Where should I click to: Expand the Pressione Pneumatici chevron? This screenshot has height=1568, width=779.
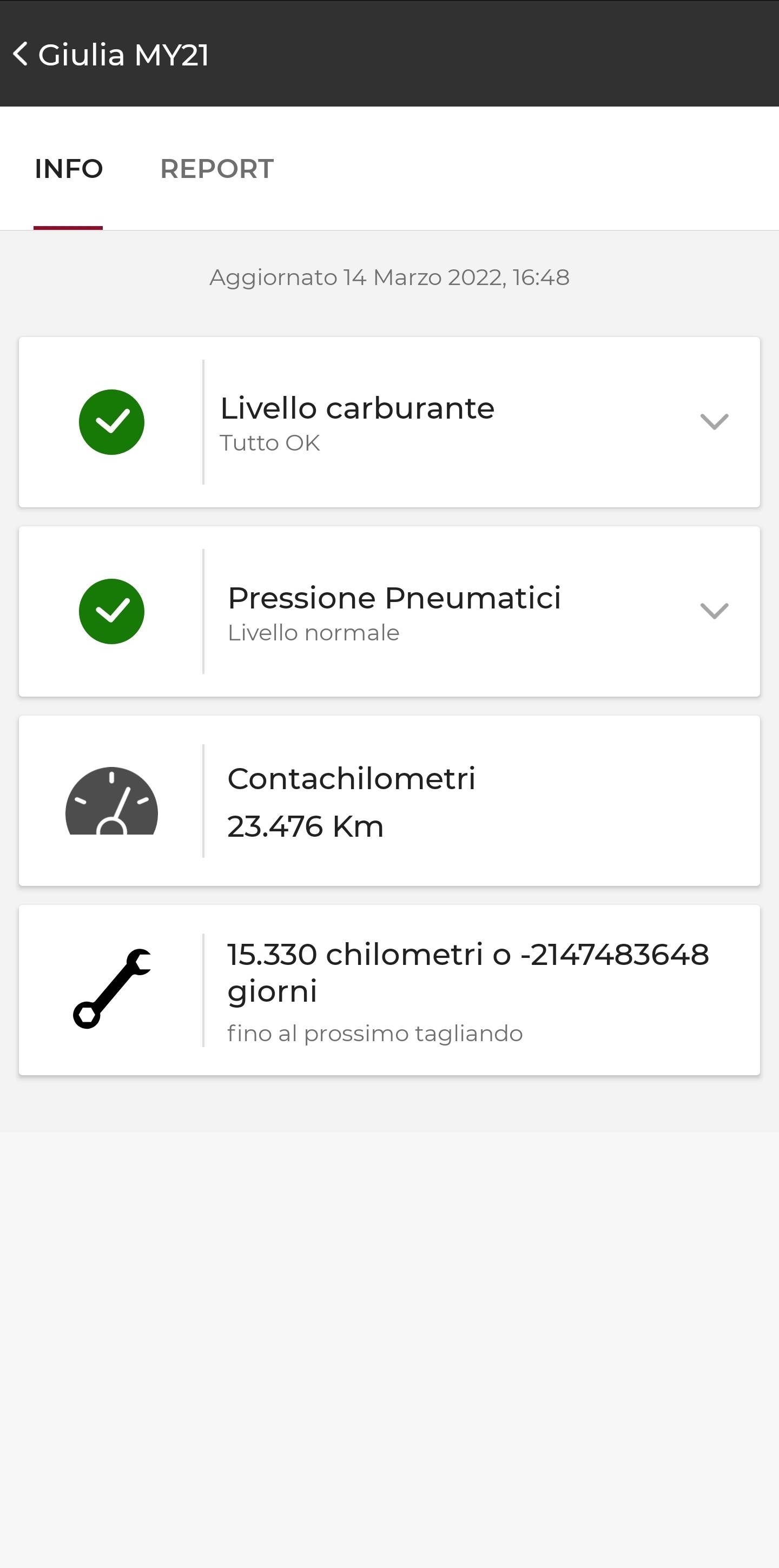pyautogui.click(x=714, y=611)
